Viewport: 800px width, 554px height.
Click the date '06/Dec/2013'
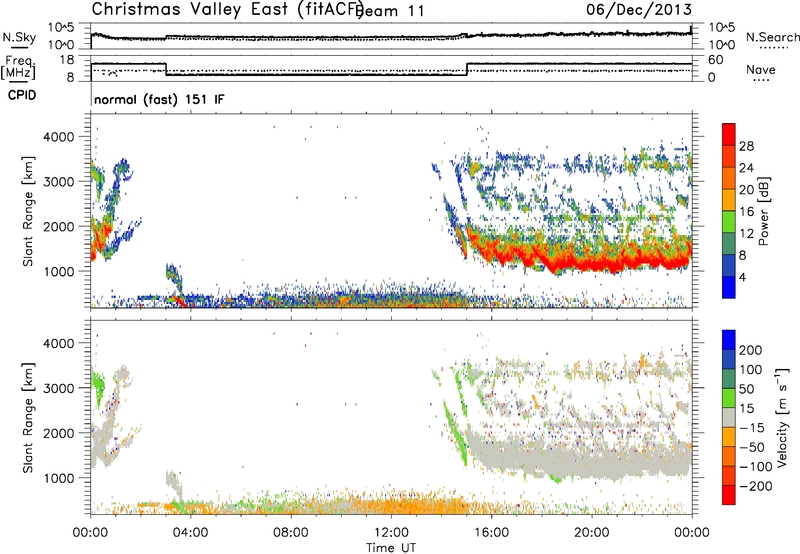tap(639, 9)
